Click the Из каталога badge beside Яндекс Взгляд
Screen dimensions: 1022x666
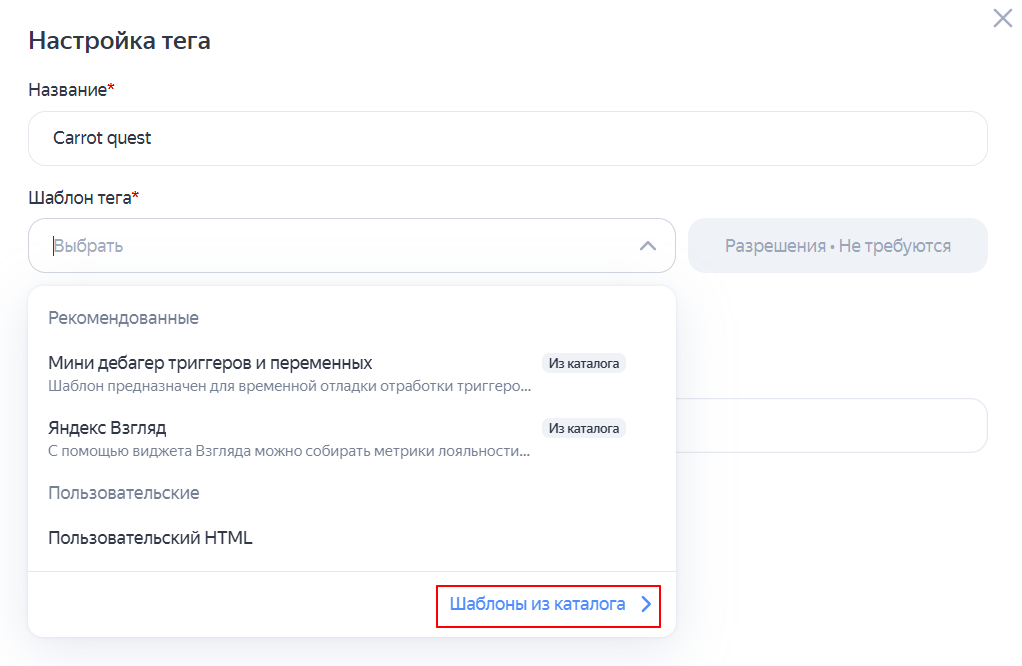coord(584,428)
